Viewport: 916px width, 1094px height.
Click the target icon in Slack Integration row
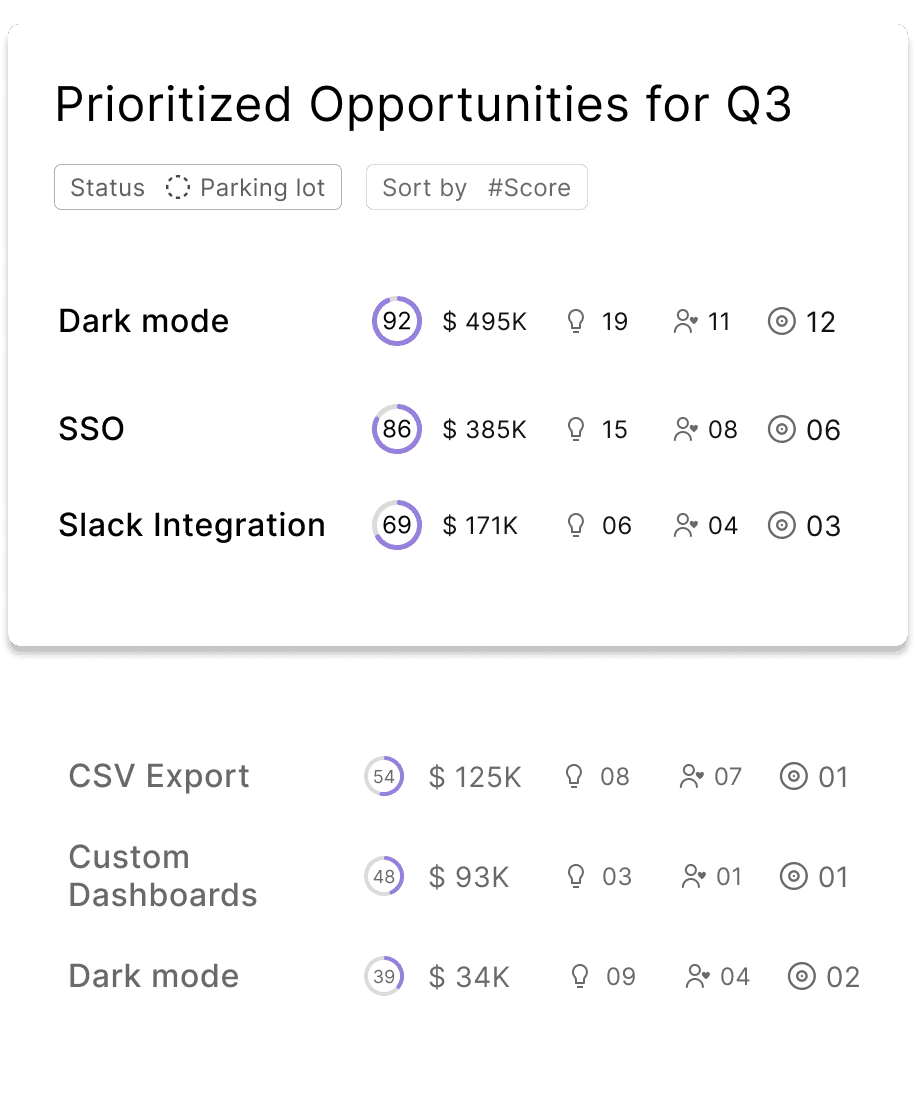click(781, 525)
